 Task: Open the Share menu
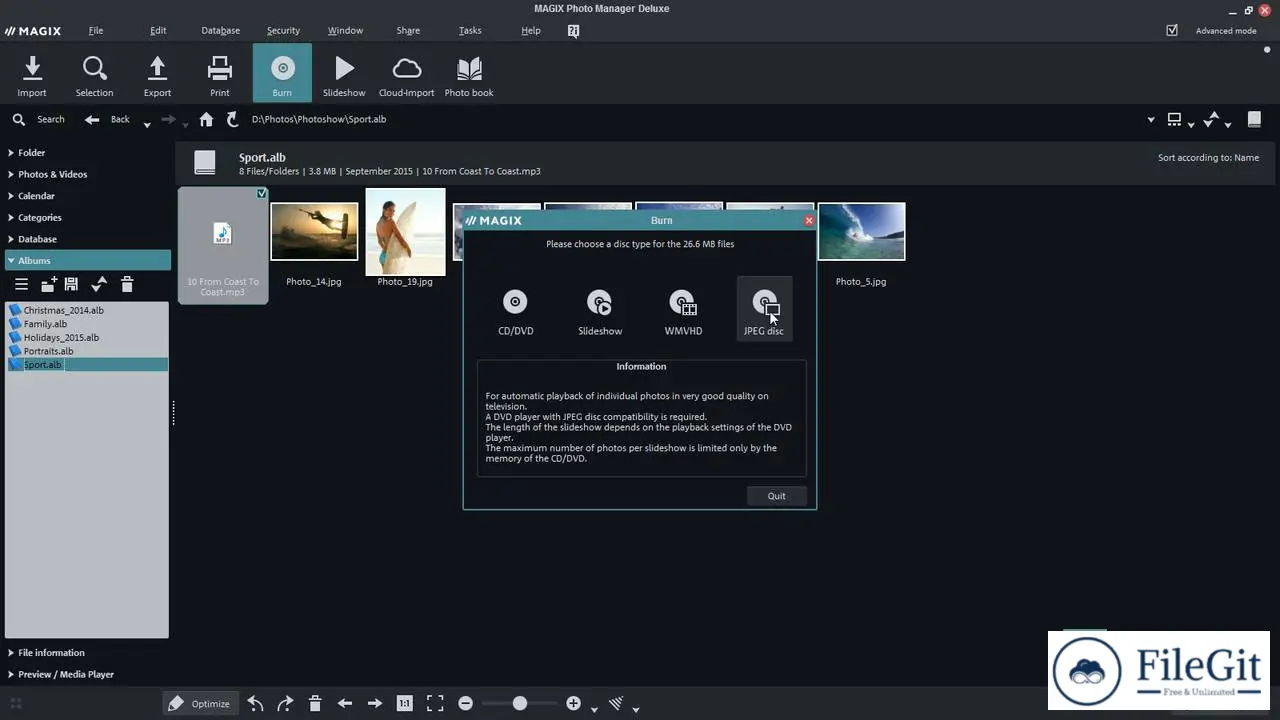[x=408, y=31]
